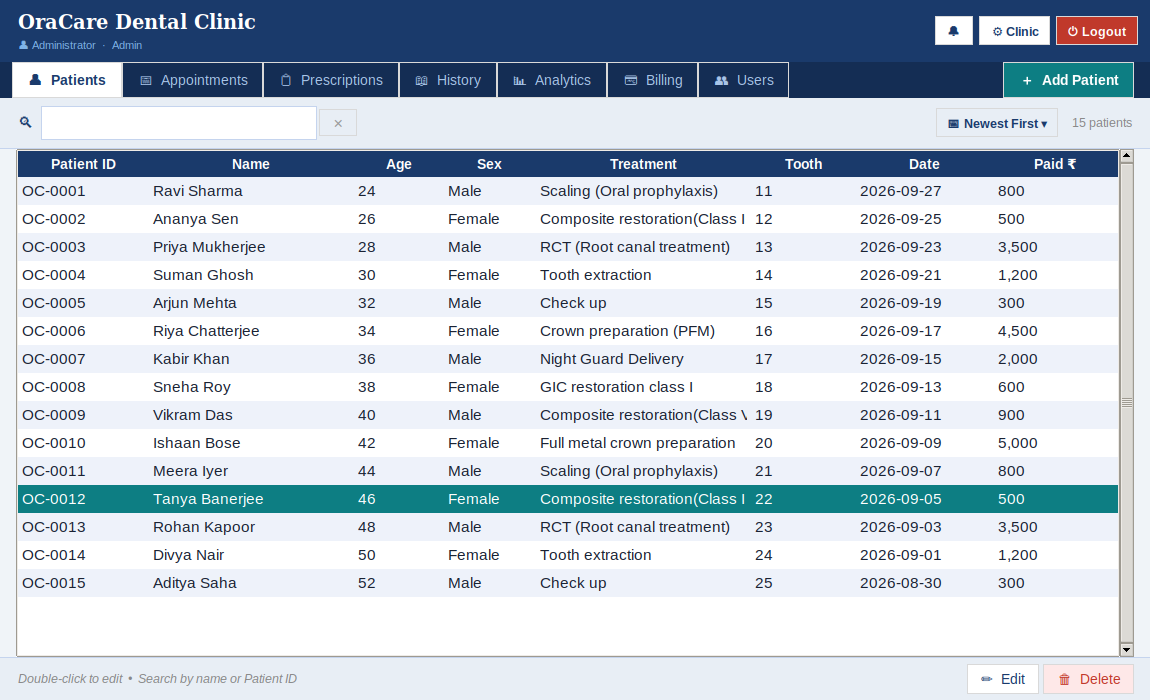Click Full metal crown preparation cell
This screenshot has width=1150, height=700.
pyautogui.click(x=637, y=442)
